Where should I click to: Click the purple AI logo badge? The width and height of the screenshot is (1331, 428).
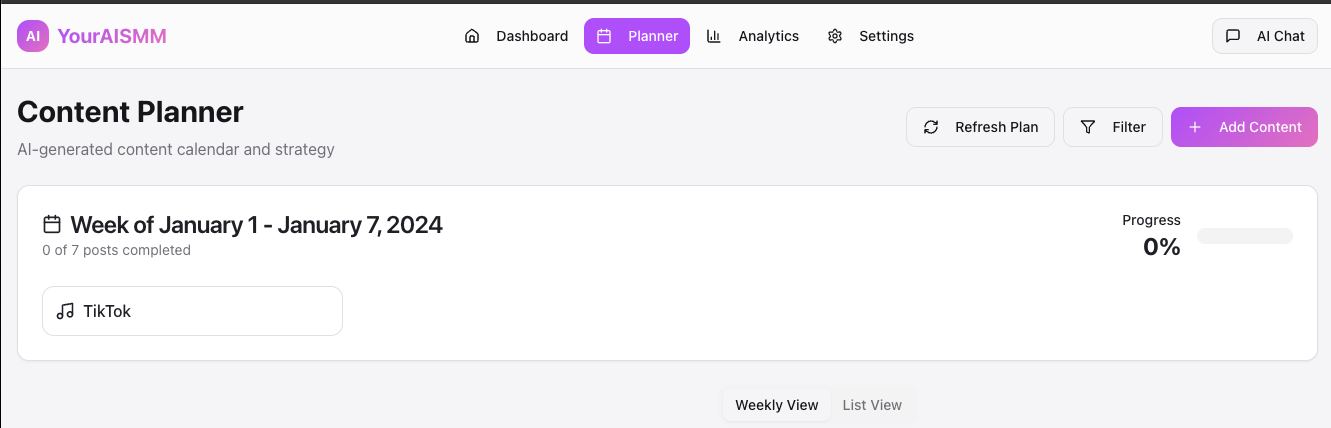(x=33, y=36)
